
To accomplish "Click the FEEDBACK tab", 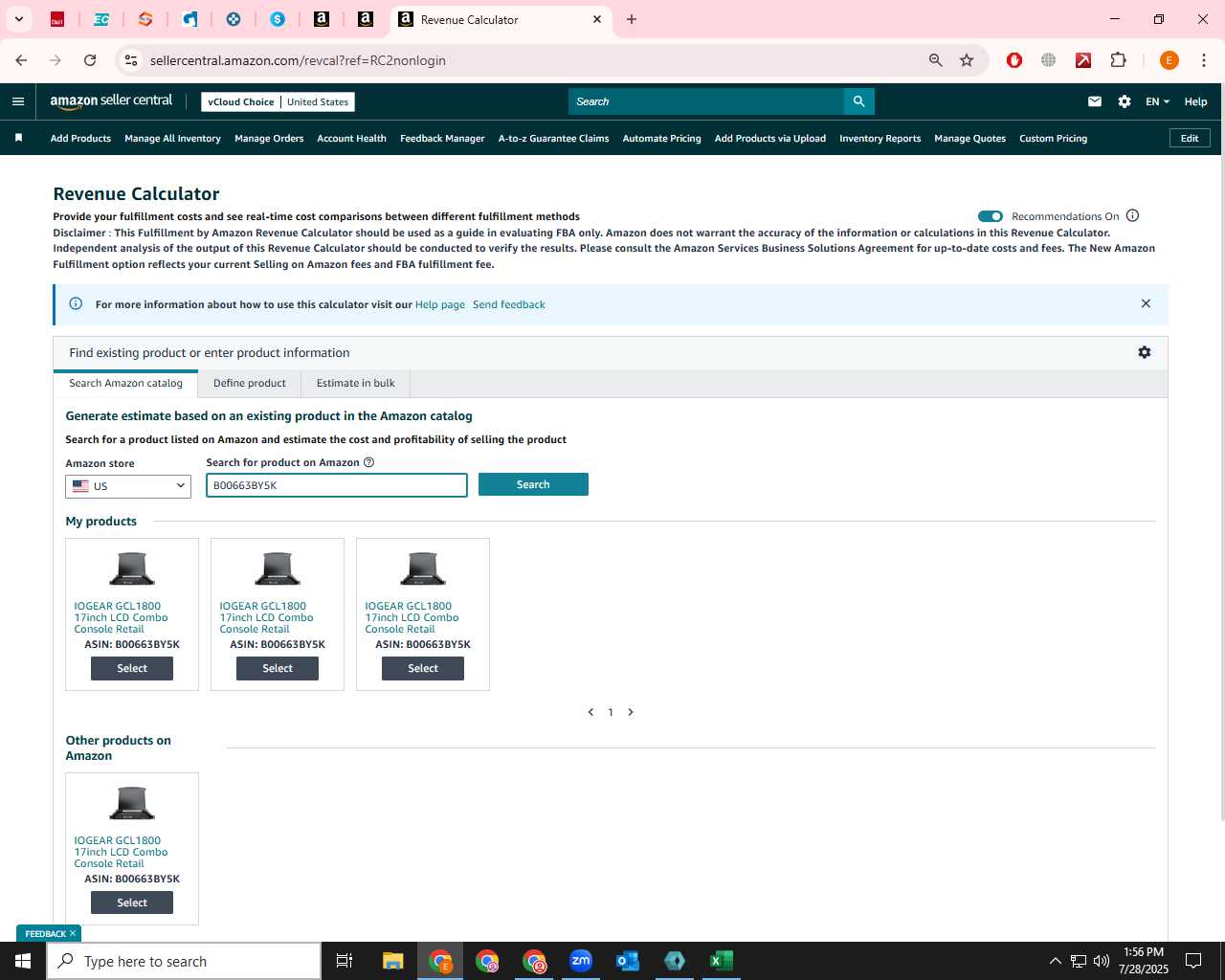I will tap(49, 933).
